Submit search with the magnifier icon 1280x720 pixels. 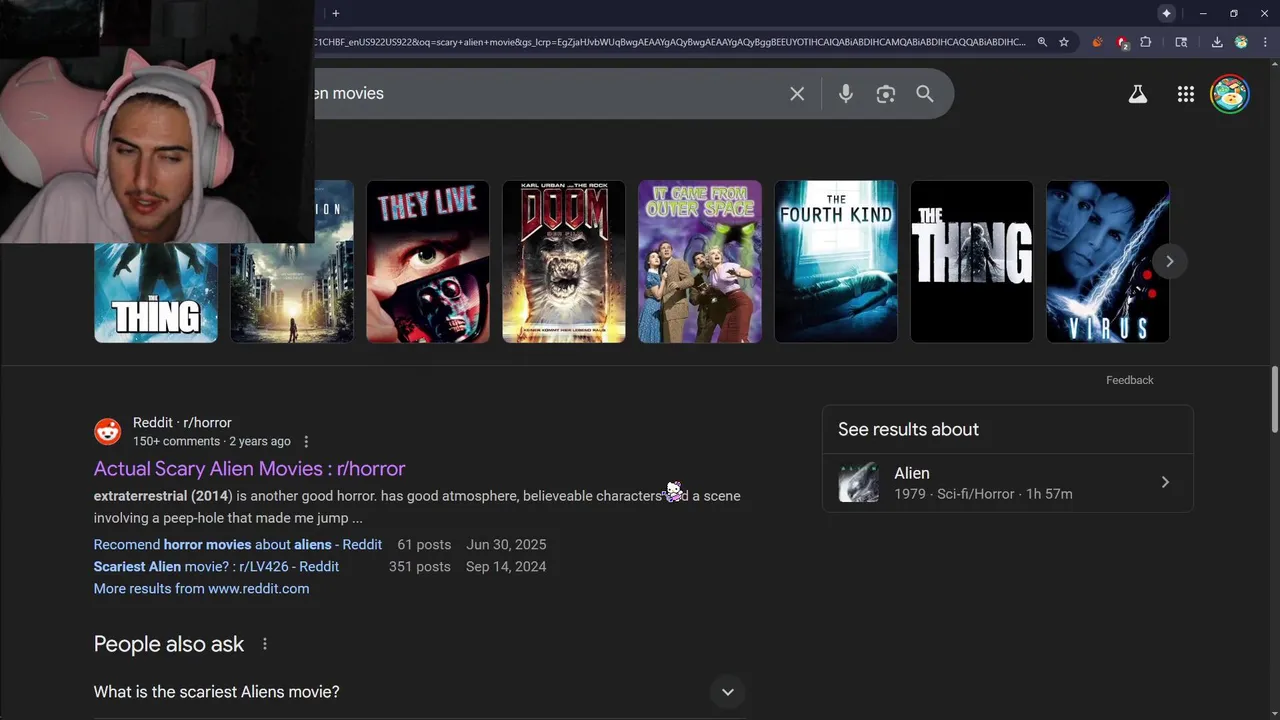(925, 93)
